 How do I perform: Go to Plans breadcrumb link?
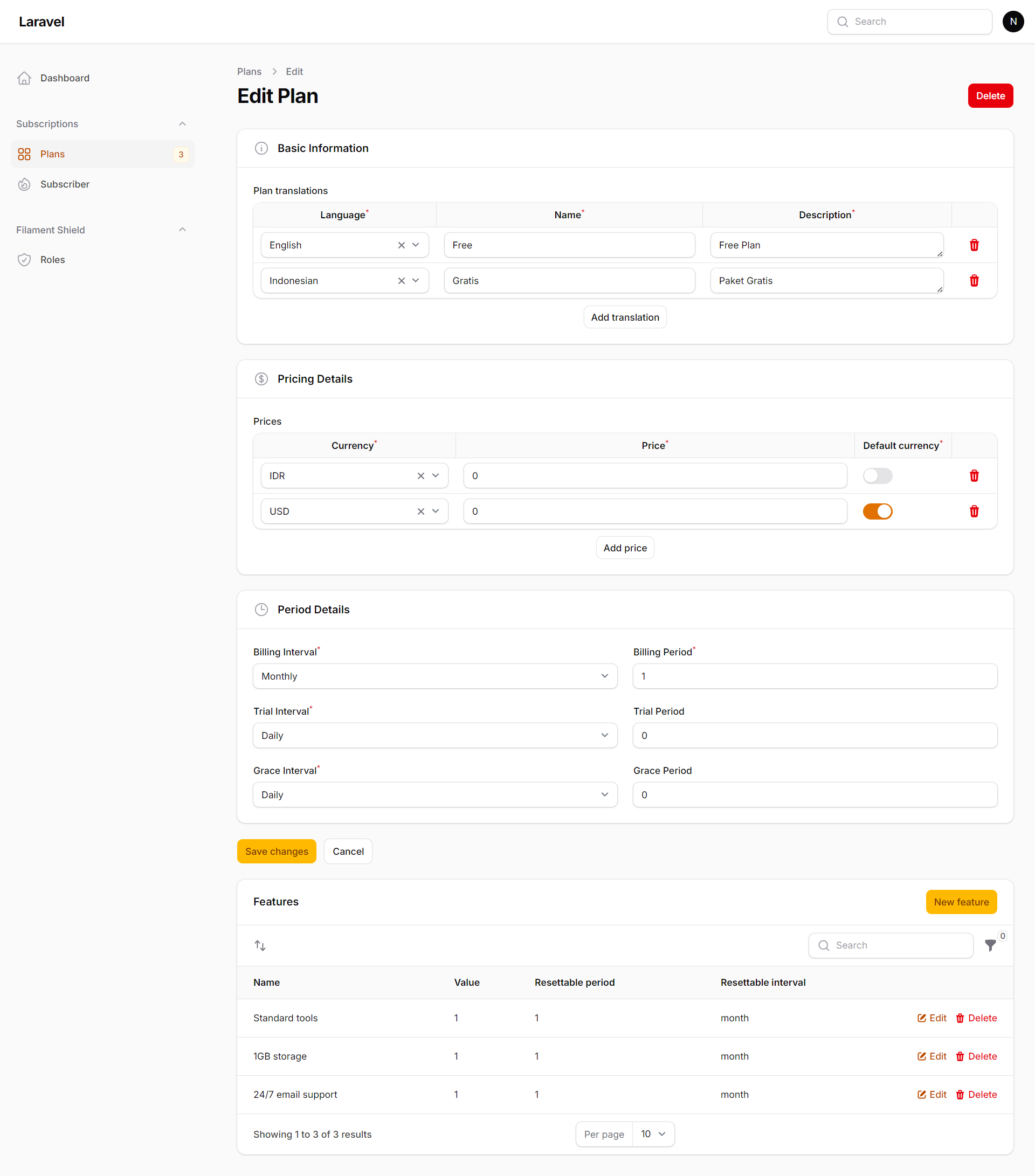tap(249, 71)
